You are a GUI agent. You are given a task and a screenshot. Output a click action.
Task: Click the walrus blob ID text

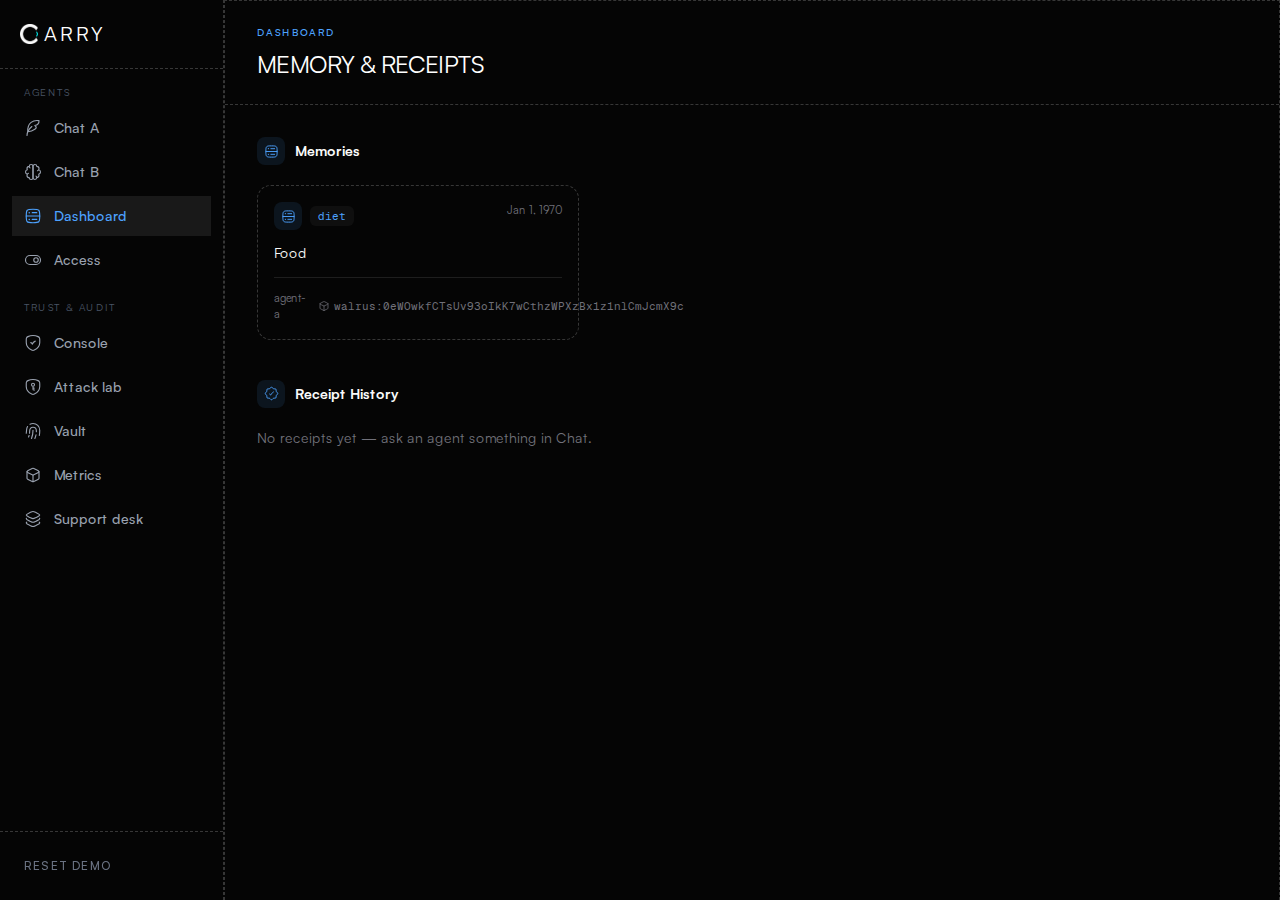509,306
